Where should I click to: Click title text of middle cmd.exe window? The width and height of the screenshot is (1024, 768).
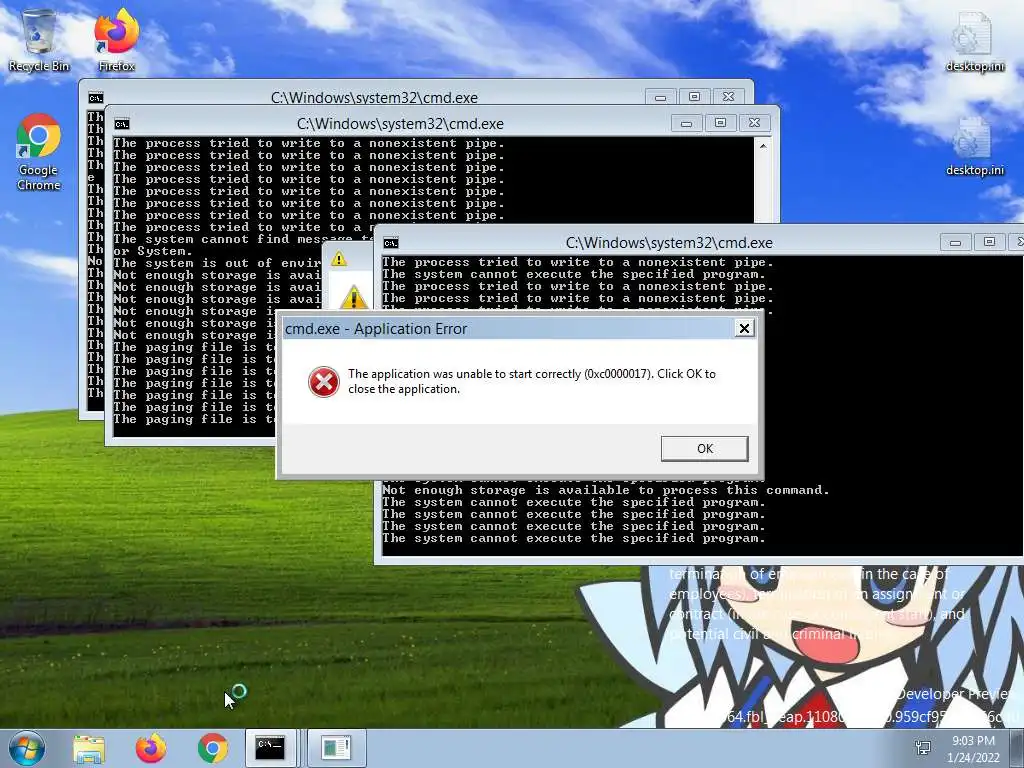(x=400, y=123)
